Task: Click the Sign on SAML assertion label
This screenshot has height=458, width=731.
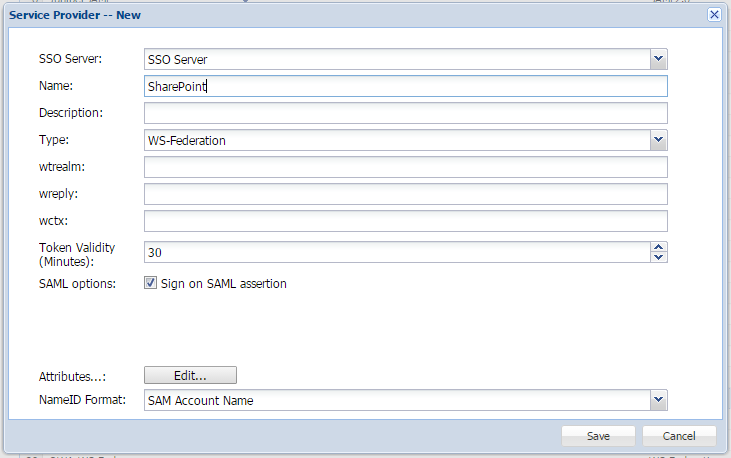Action: coord(224,284)
